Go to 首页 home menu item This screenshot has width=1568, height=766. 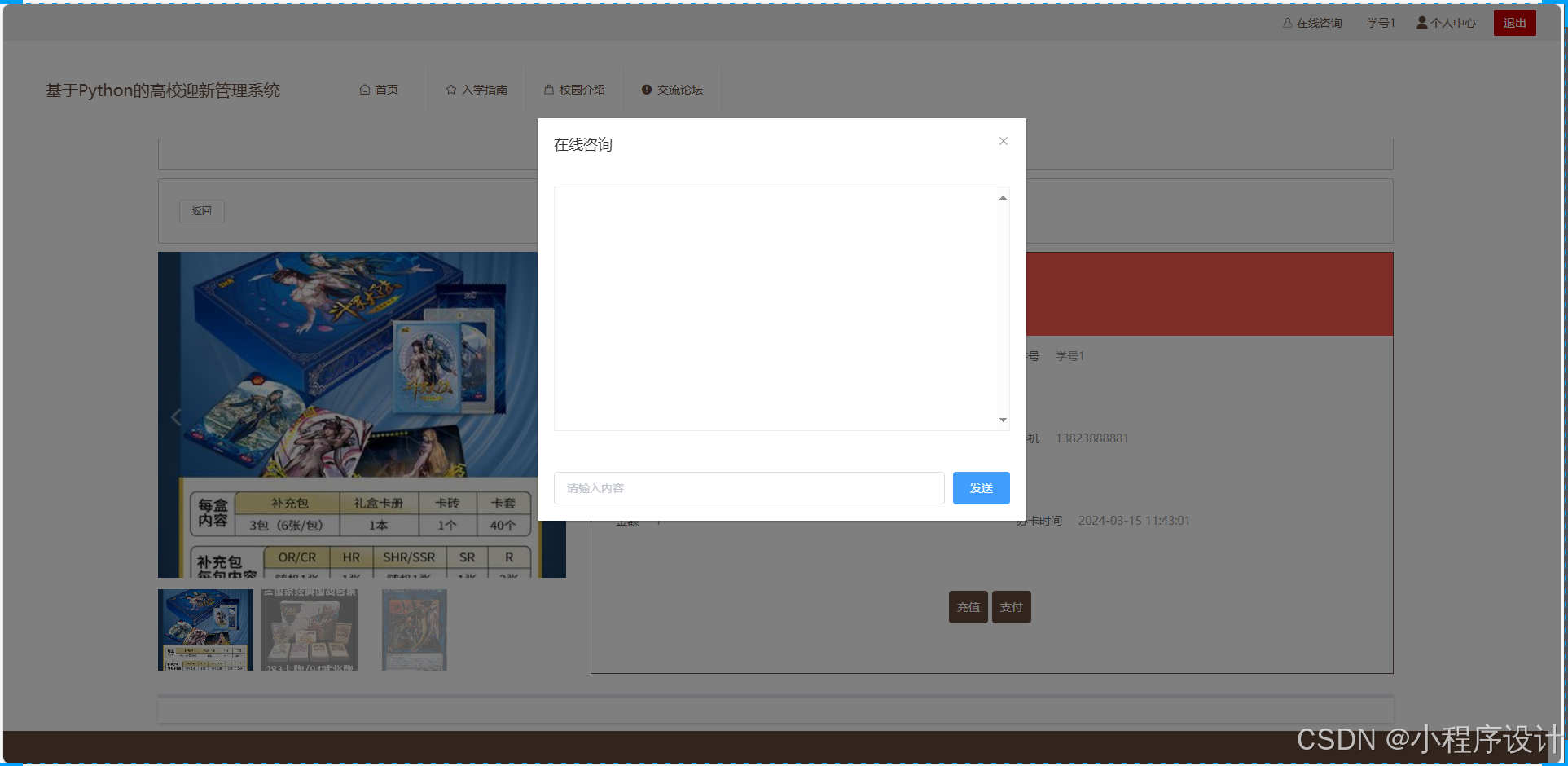379,90
